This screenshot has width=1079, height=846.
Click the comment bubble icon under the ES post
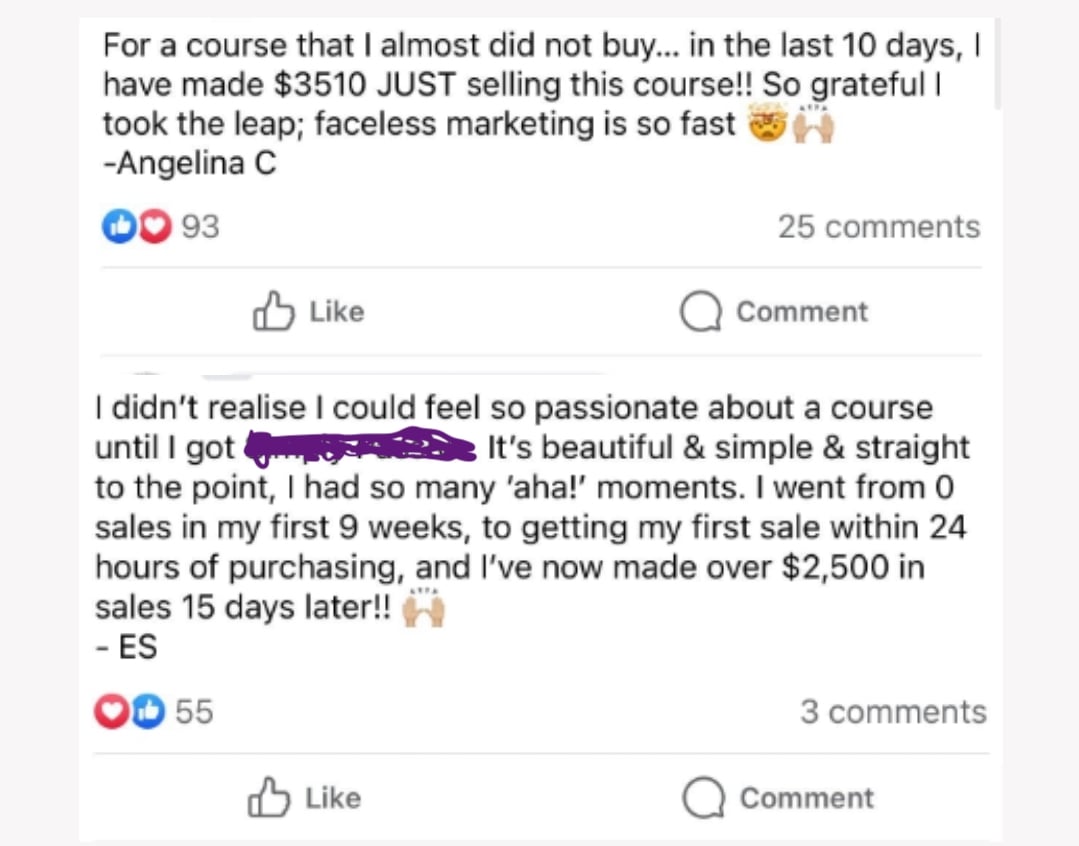coord(703,798)
